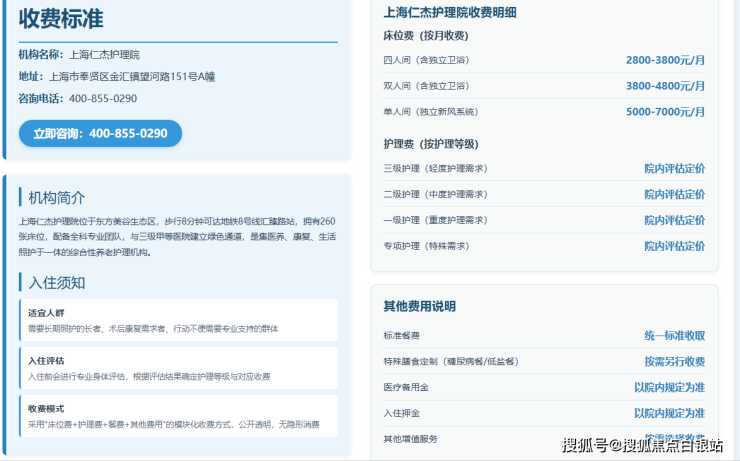
Task: Select the 特殊膳食定制 (糖尿病餐/低盐餐) label
Action: pyautogui.click(x=451, y=362)
